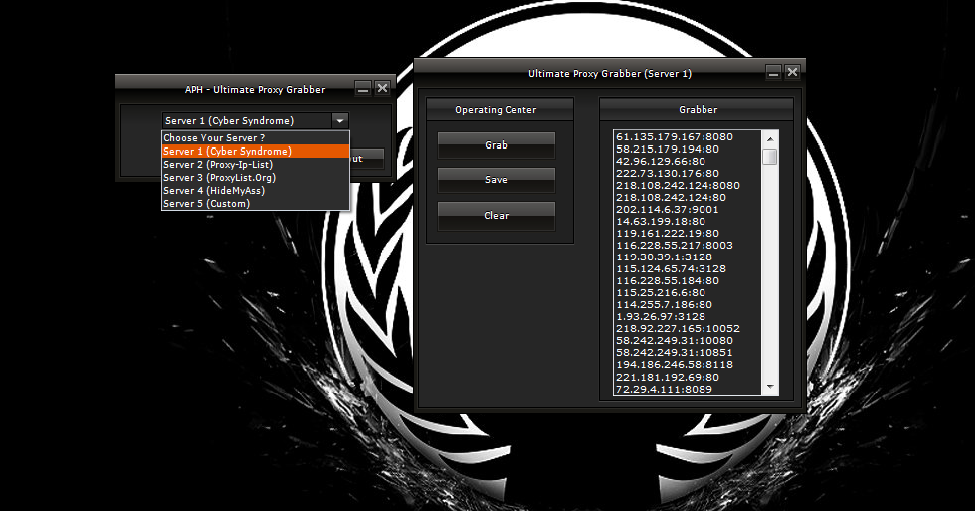Viewport: 975px width, 511px height.
Task: Click the Save button in Operating Center
Action: pyautogui.click(x=496, y=180)
